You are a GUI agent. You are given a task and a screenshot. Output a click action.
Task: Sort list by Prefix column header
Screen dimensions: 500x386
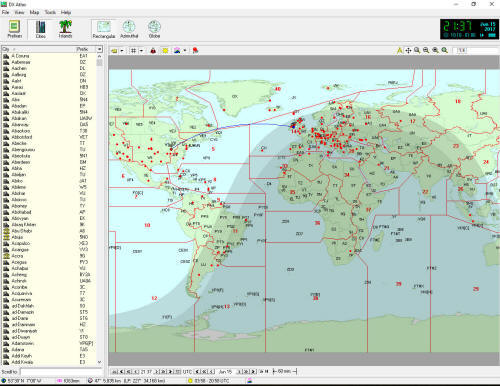point(86,49)
